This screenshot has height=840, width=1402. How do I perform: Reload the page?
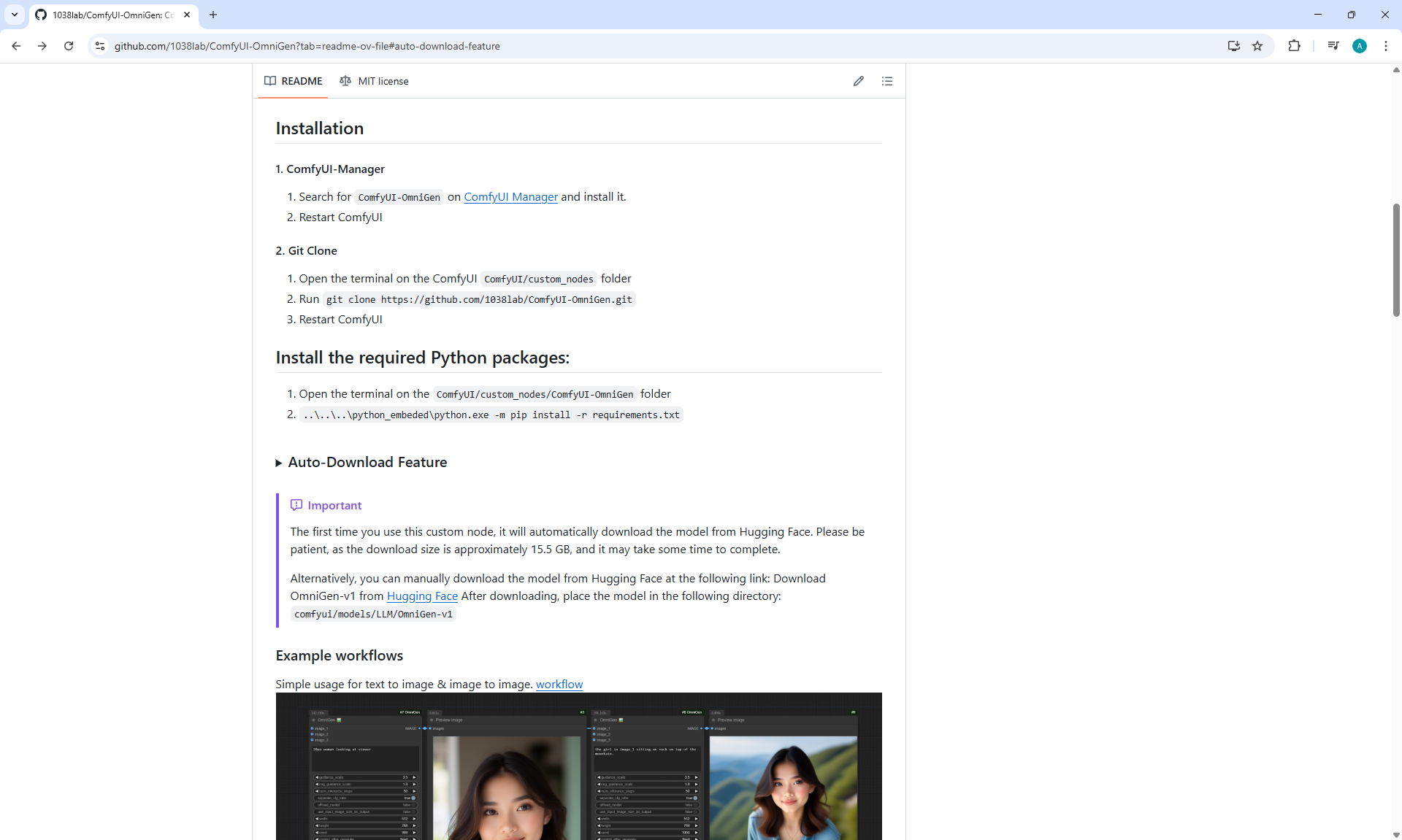[x=69, y=46]
